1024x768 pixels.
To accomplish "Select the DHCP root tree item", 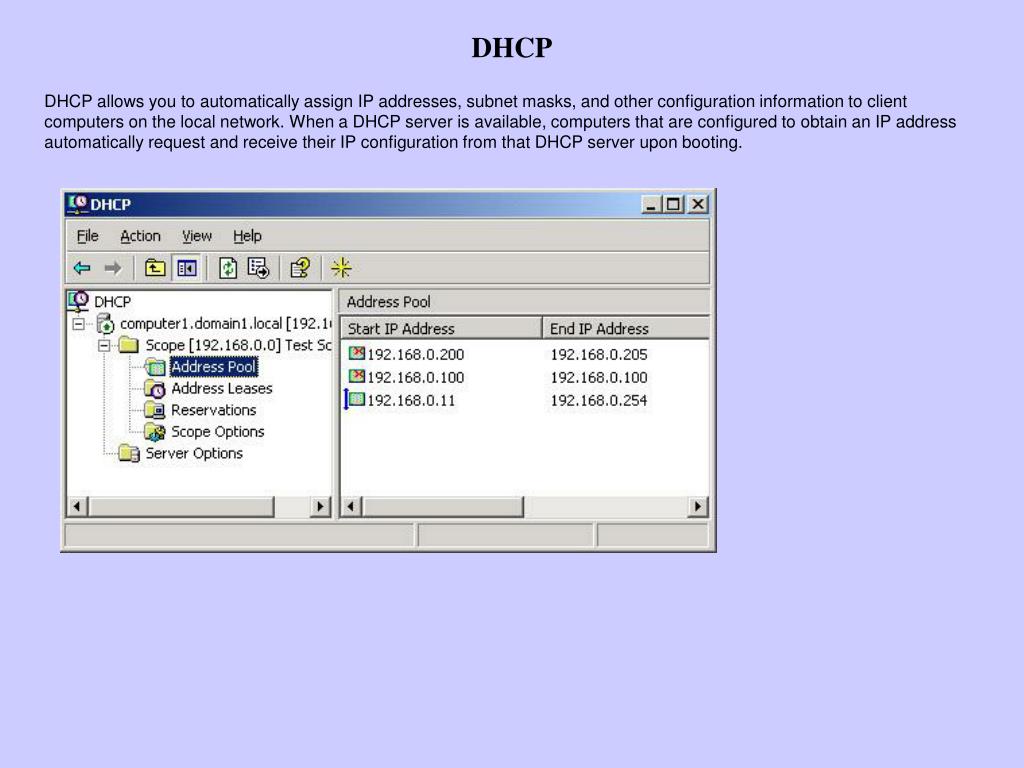I will (x=112, y=302).
